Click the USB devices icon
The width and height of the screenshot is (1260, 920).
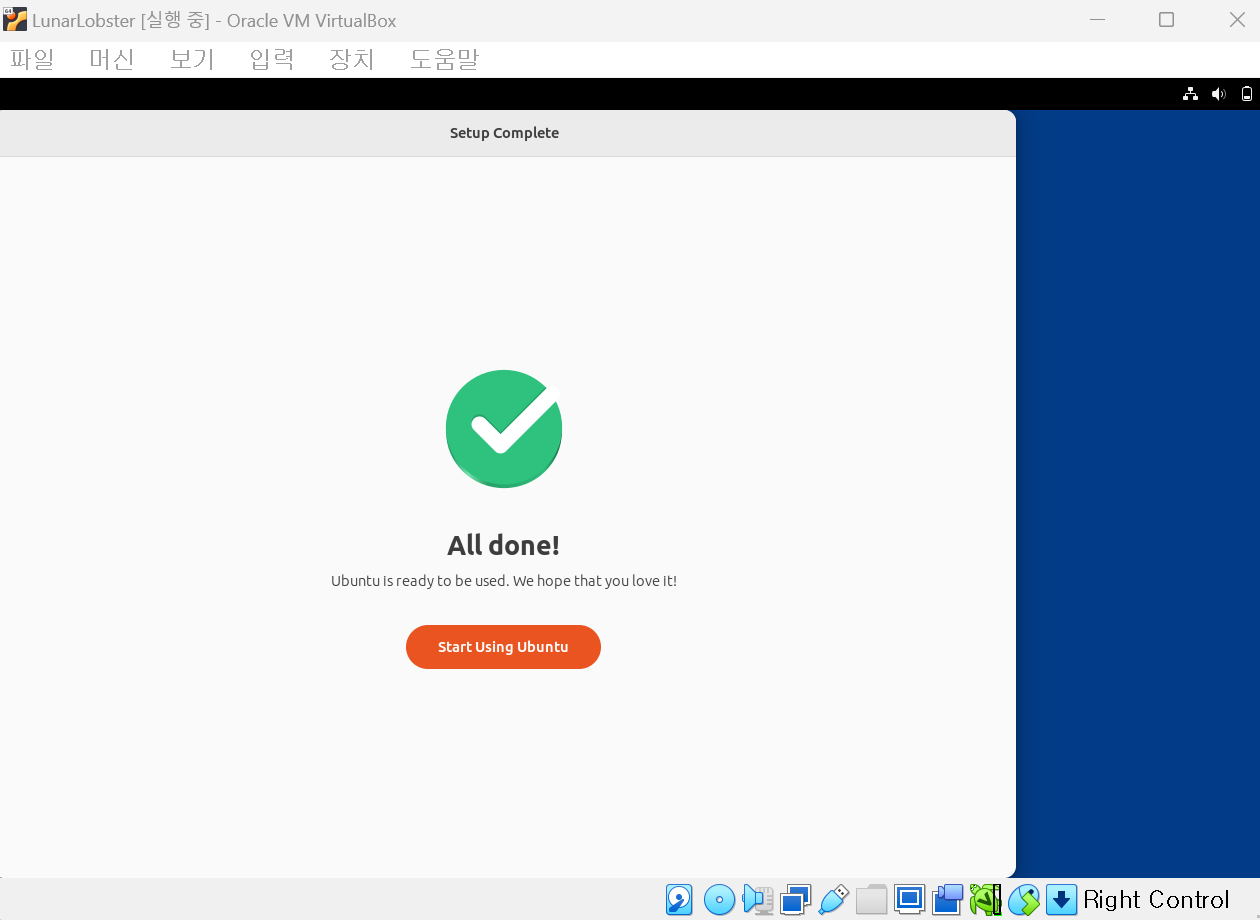[x=834, y=899]
